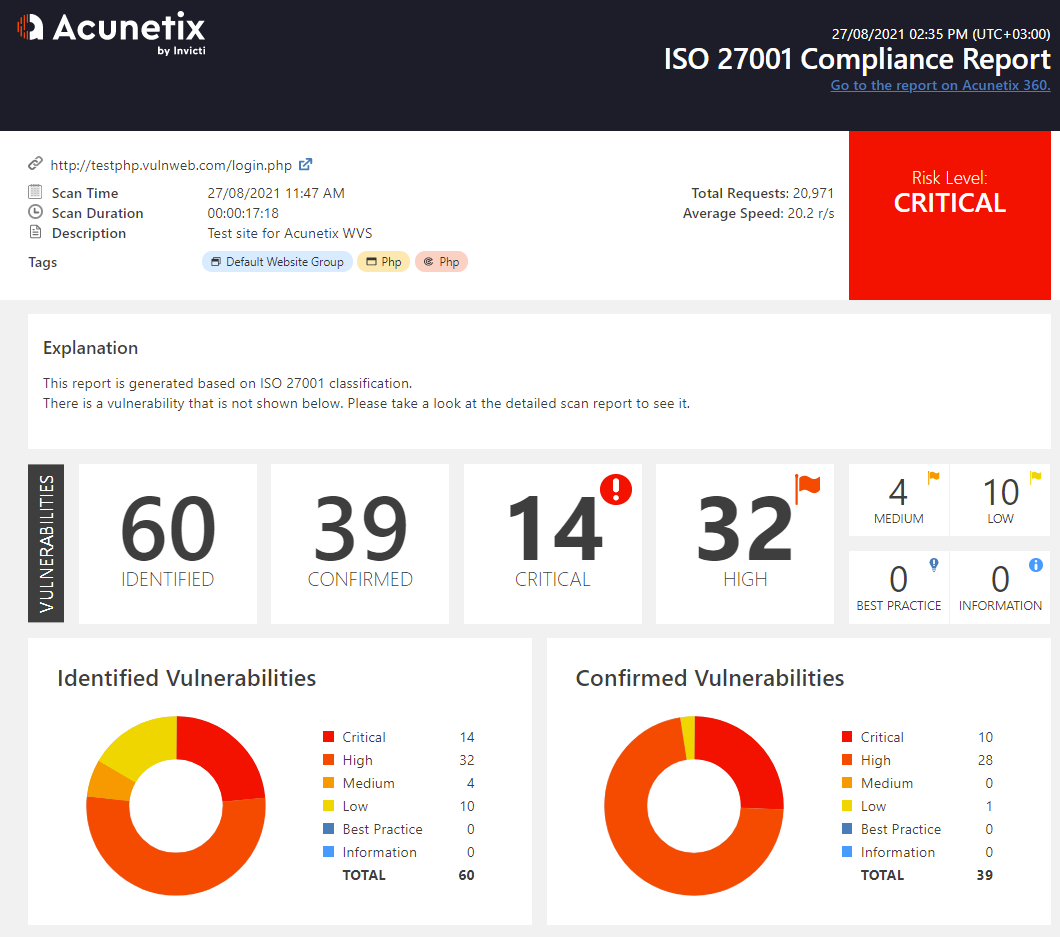Image resolution: width=1060 pixels, height=937 pixels.
Task: Open 'Go to the report on Acunetix 360' link
Action: [940, 85]
